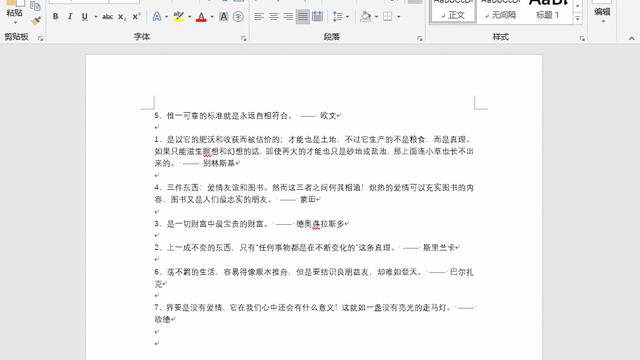
Task: Click the line ending with 欧文
Action: (247, 116)
